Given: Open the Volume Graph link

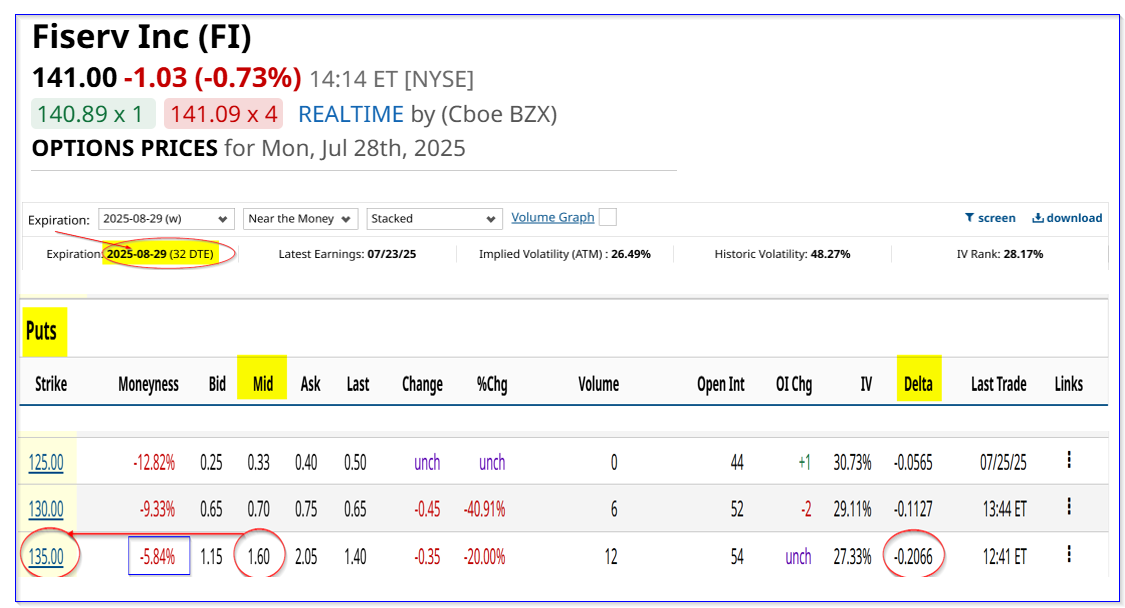Looking at the screenshot, I should (x=552, y=218).
